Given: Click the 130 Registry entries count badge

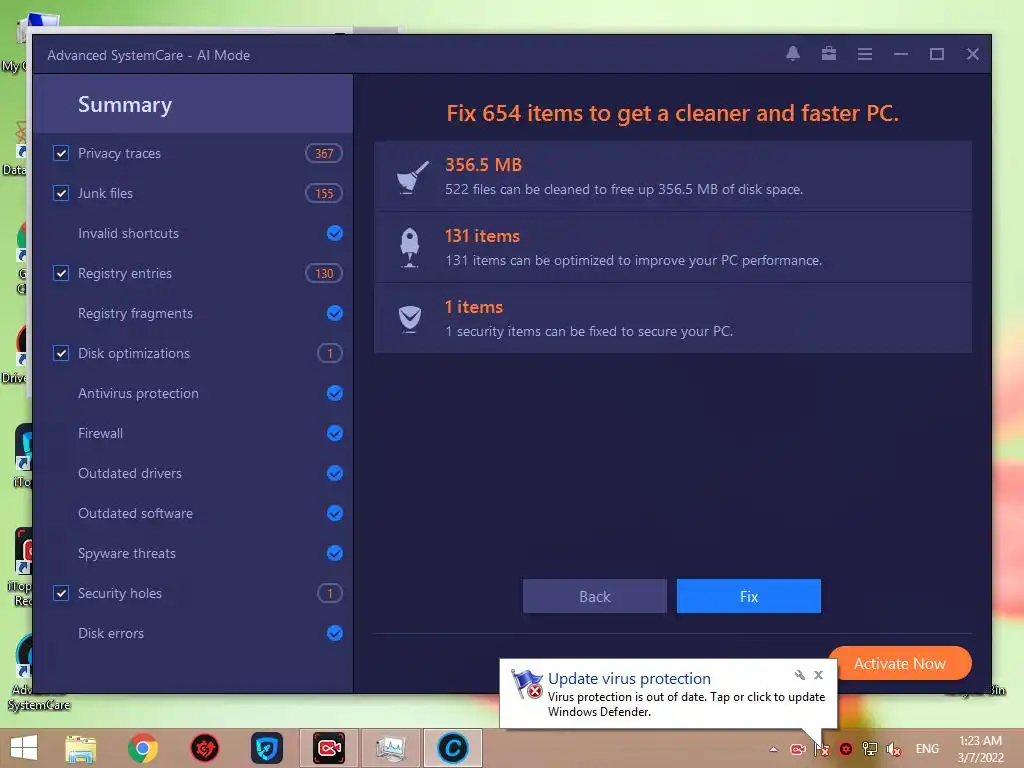Looking at the screenshot, I should point(324,273).
